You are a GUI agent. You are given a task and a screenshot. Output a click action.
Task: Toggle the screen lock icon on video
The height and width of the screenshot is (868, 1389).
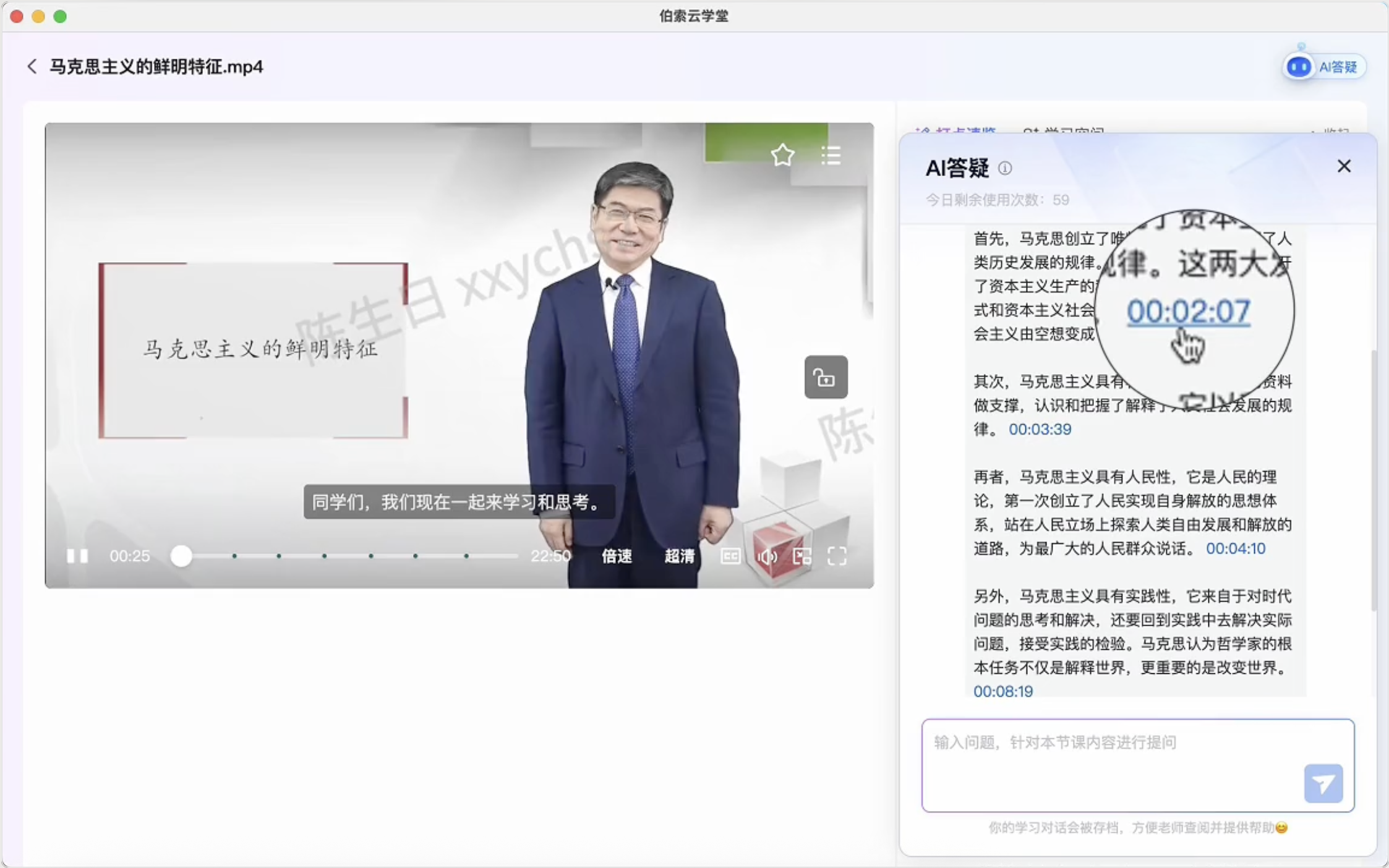click(825, 377)
